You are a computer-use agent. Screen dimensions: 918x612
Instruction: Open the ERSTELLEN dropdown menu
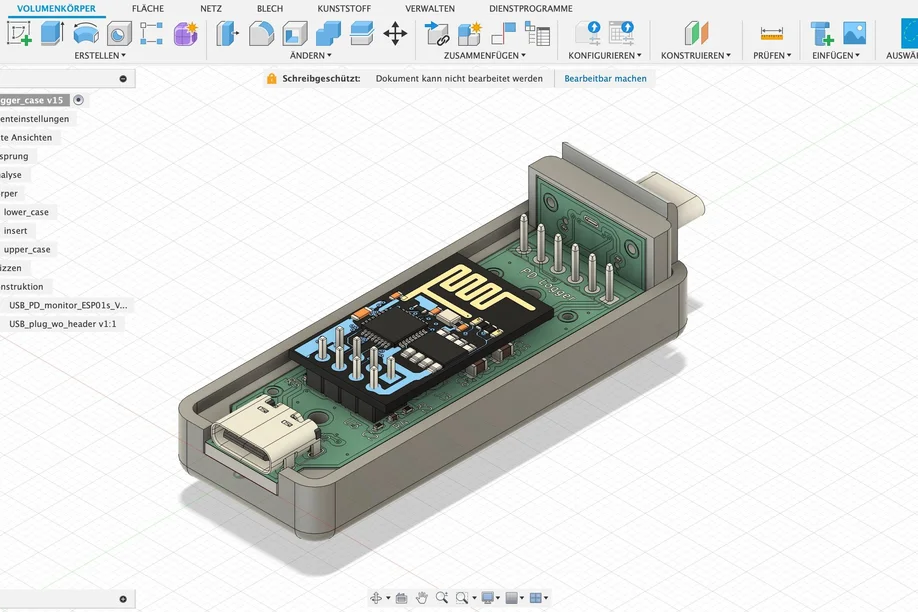pos(100,56)
